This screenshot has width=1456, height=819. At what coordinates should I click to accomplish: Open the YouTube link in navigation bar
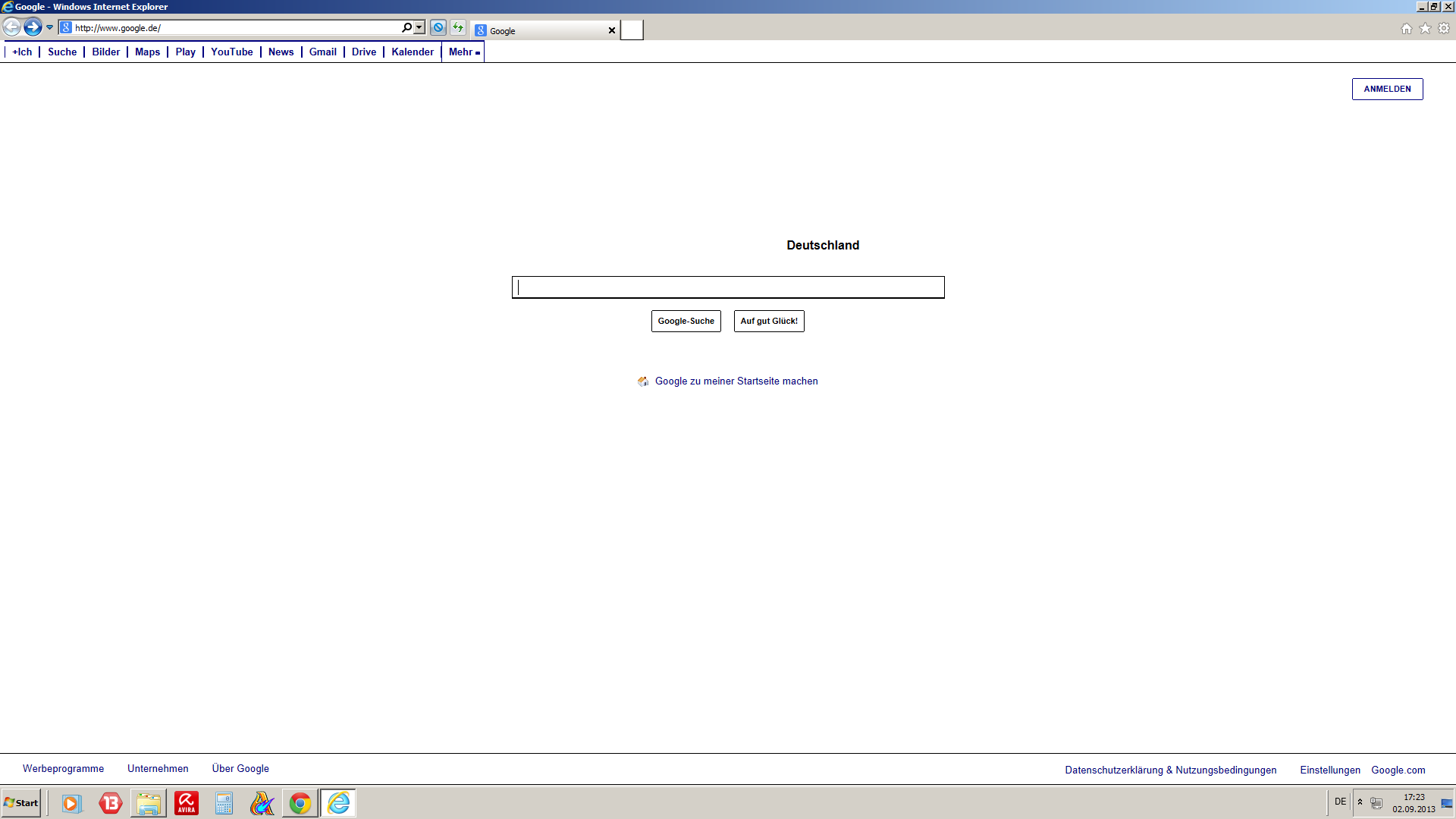(231, 52)
